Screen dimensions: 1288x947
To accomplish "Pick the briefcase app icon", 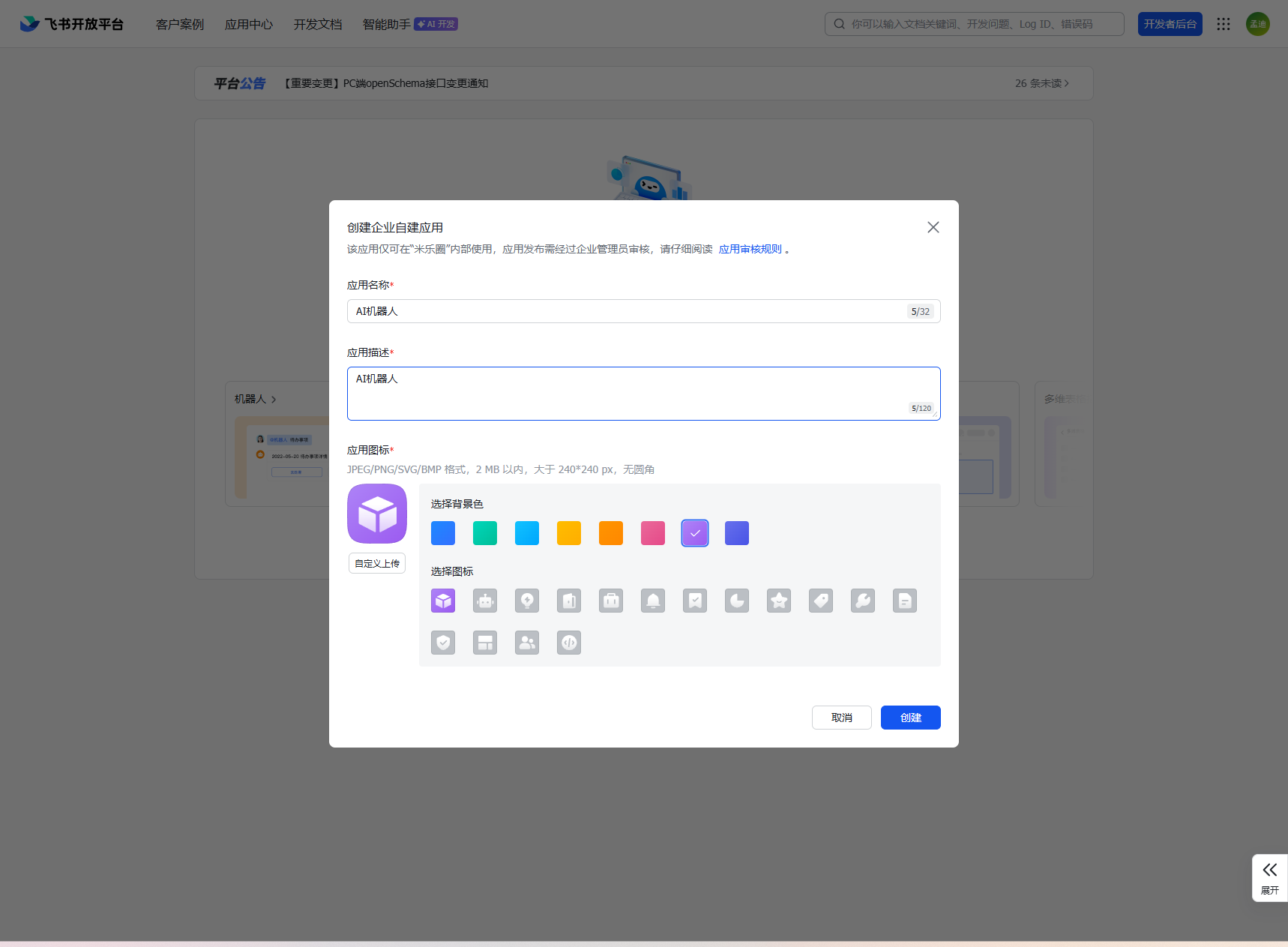I will [x=611, y=601].
